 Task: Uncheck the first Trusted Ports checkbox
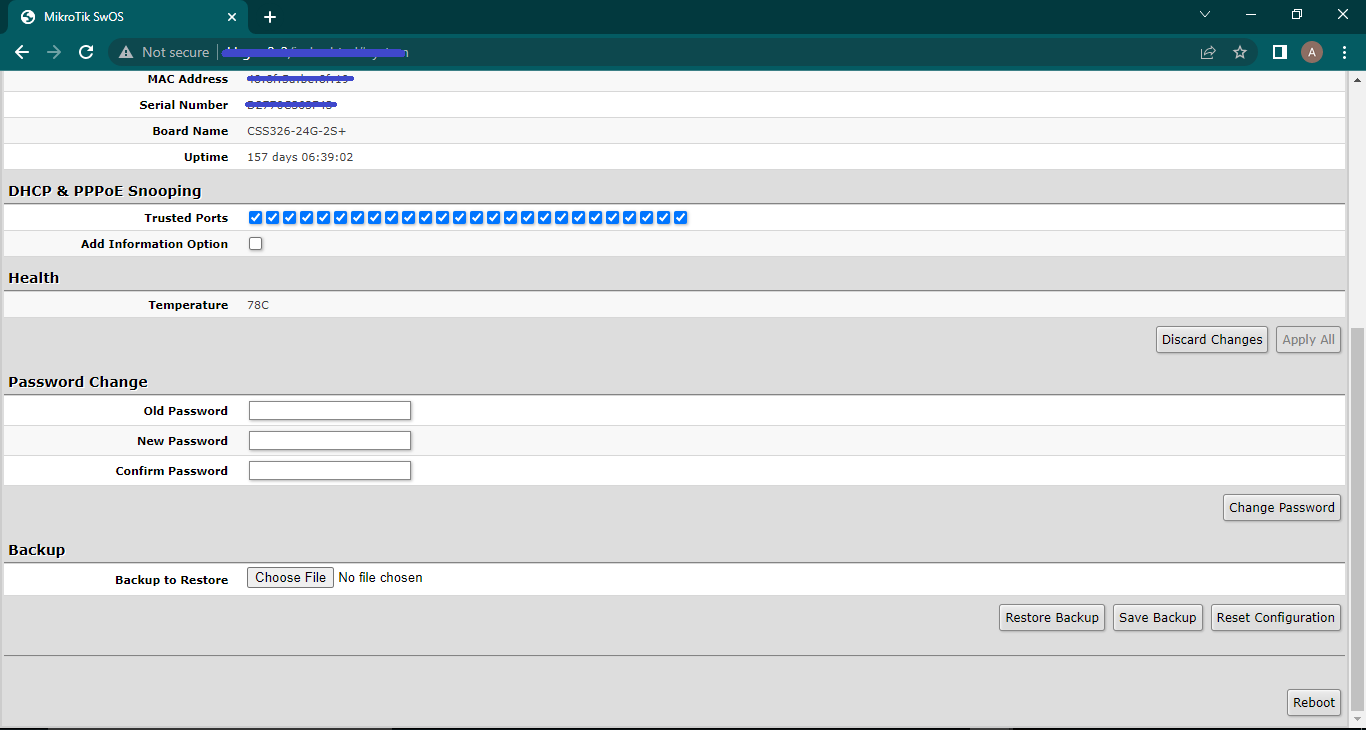point(256,218)
